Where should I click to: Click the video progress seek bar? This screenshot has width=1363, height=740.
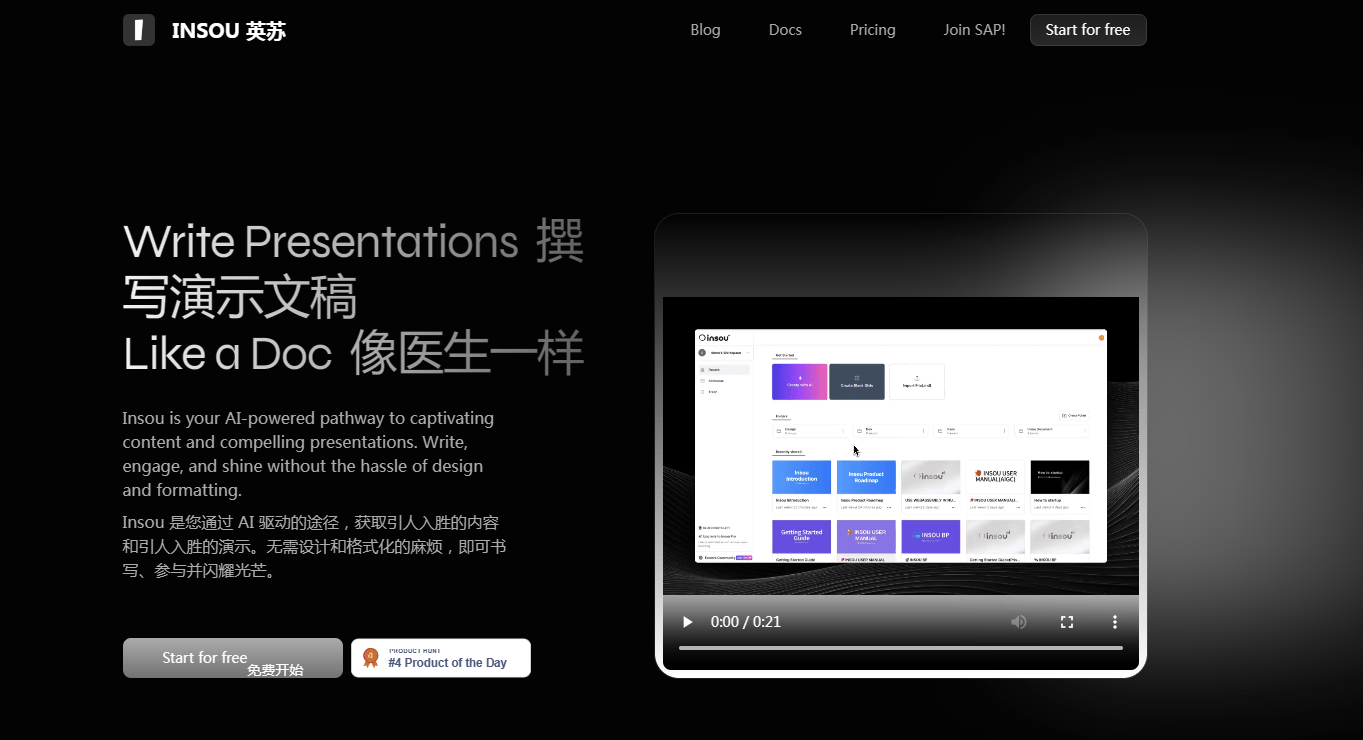(x=901, y=648)
